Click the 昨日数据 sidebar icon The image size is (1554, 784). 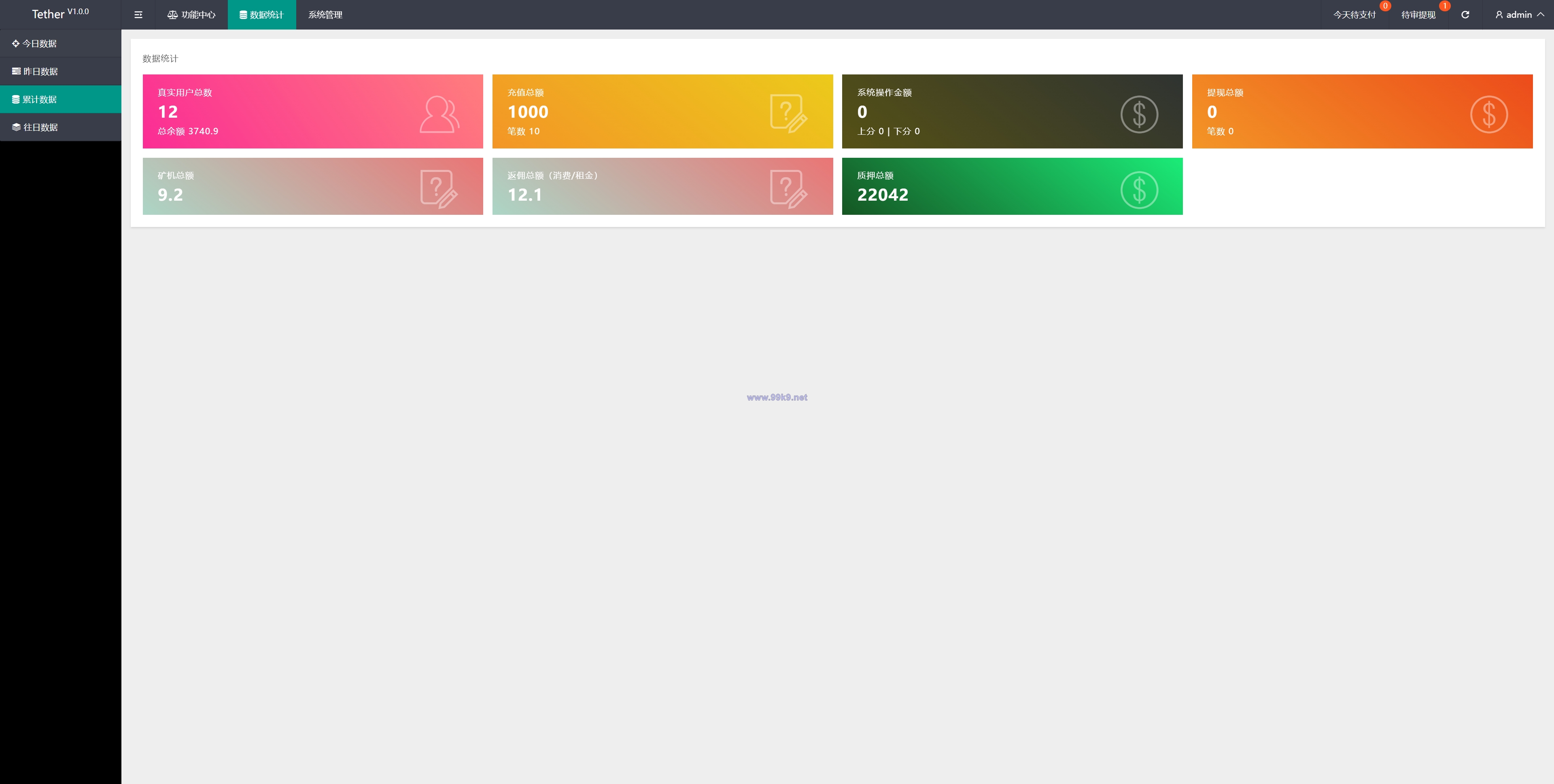(x=16, y=71)
